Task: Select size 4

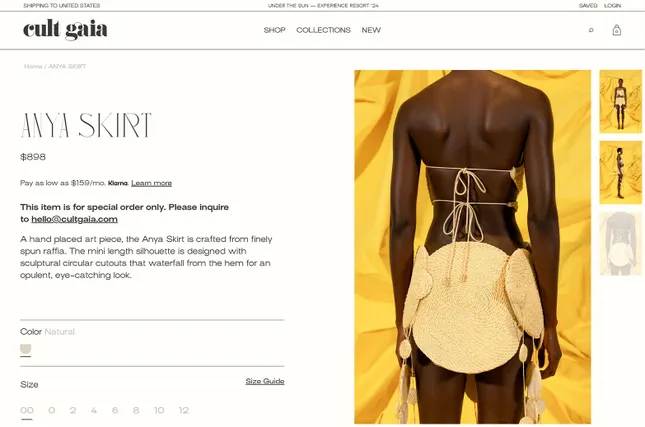Action: tap(94, 410)
